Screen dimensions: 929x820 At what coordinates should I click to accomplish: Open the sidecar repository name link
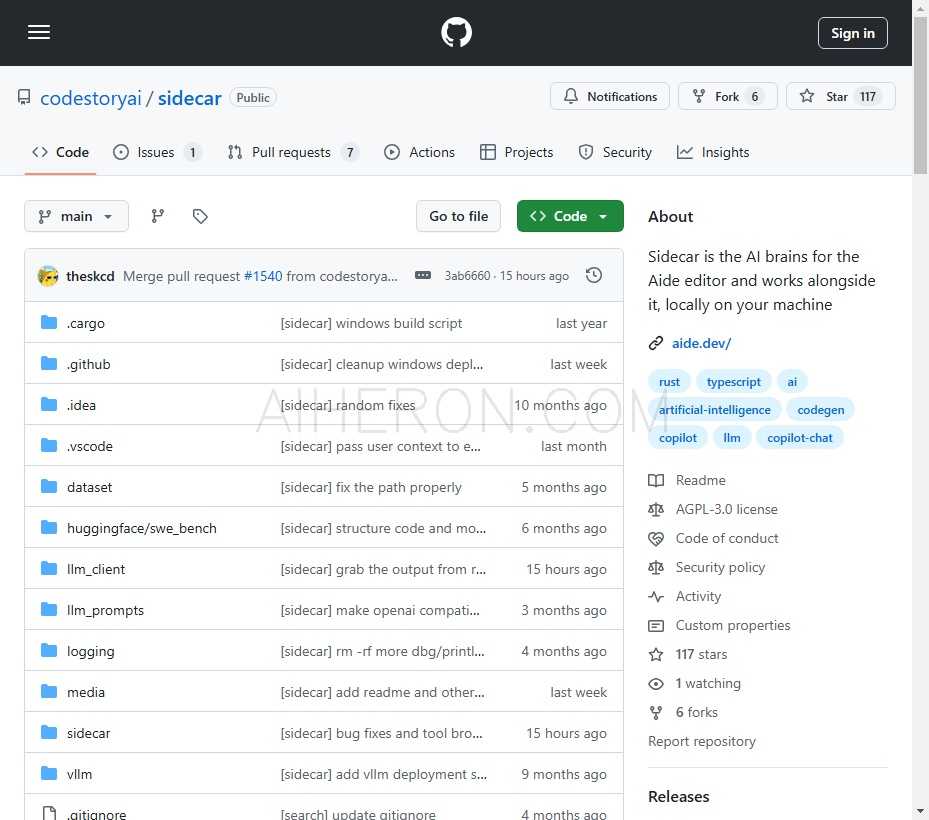pos(190,98)
